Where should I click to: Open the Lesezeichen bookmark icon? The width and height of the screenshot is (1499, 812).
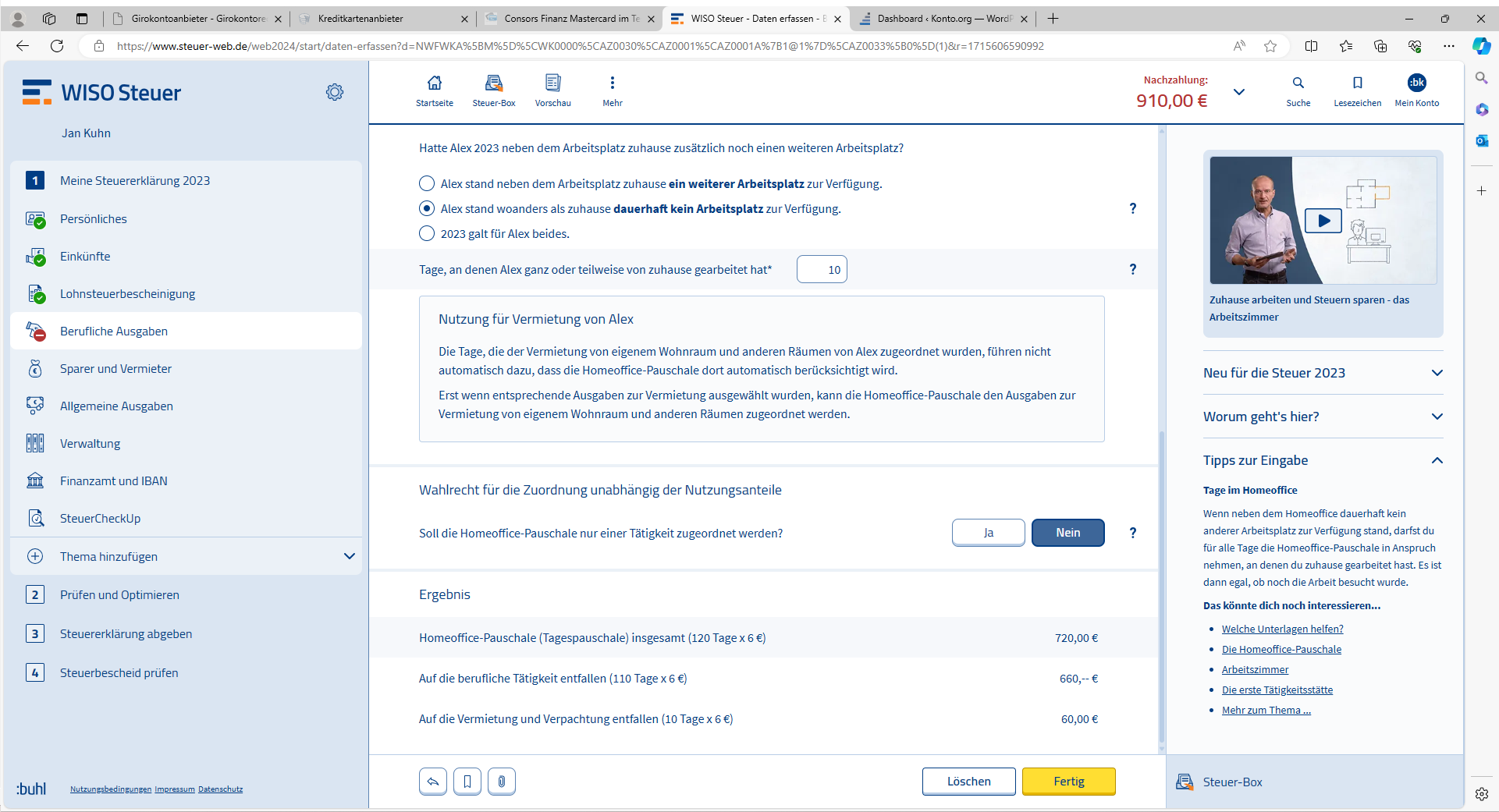(x=1358, y=90)
